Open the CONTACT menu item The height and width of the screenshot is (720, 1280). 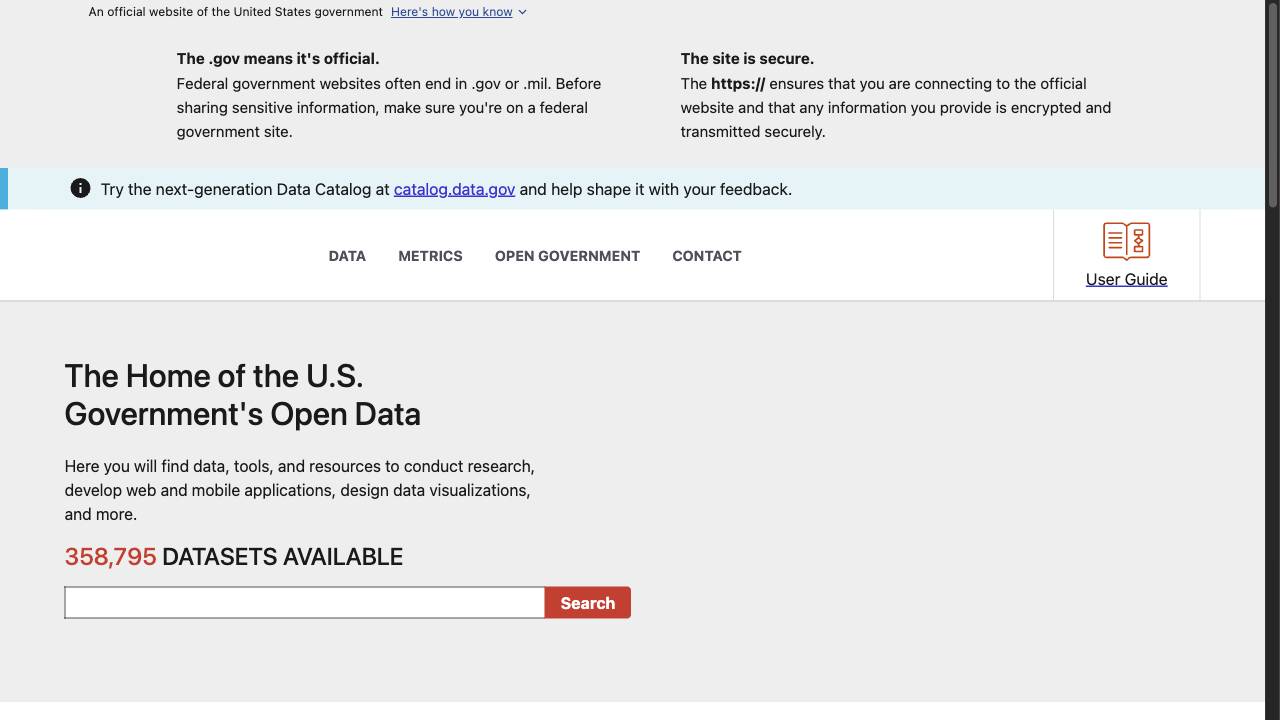click(x=707, y=256)
